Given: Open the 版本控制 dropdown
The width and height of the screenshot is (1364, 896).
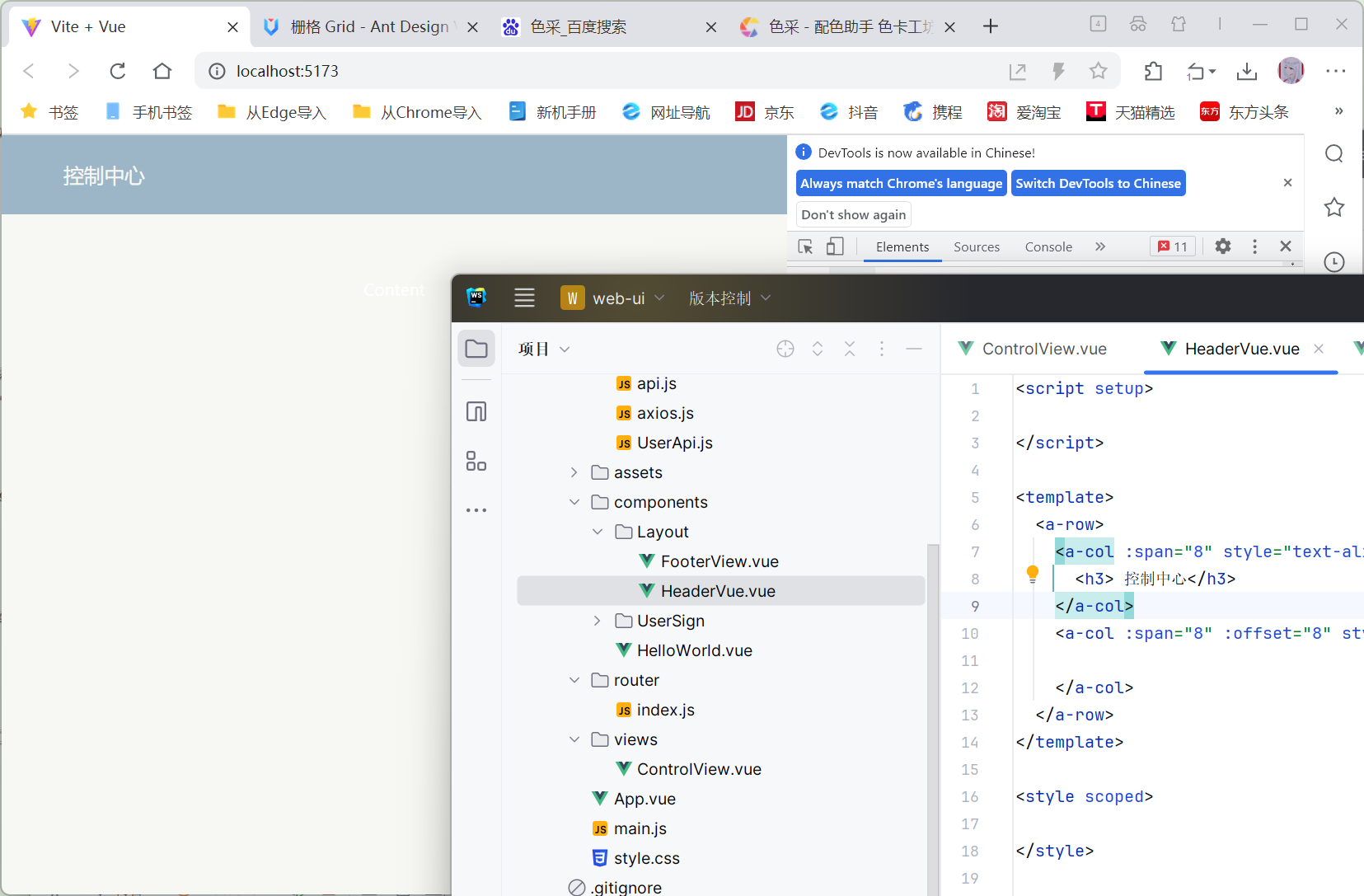Looking at the screenshot, I should 730,298.
